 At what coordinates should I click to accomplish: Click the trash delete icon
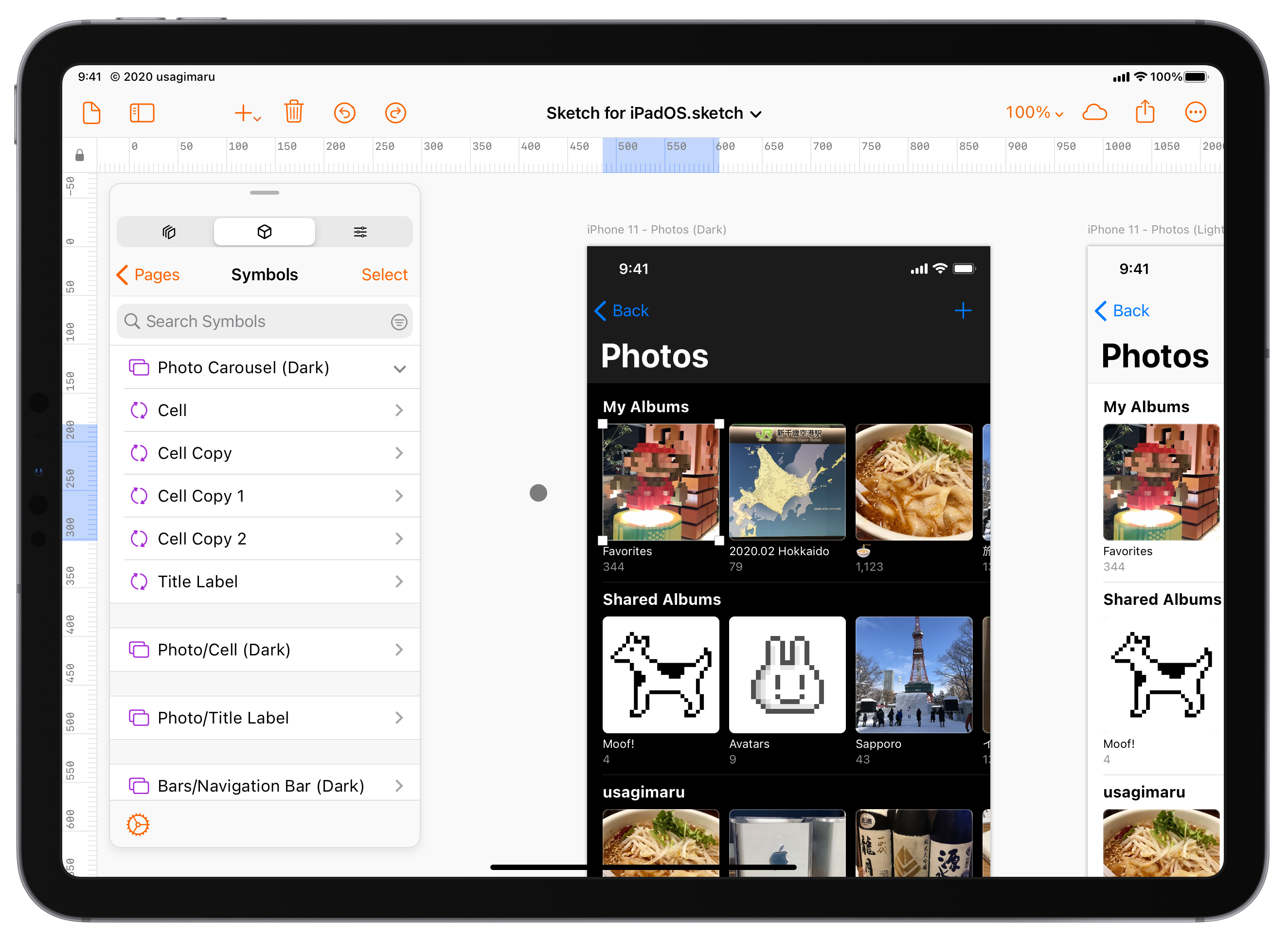(x=293, y=112)
